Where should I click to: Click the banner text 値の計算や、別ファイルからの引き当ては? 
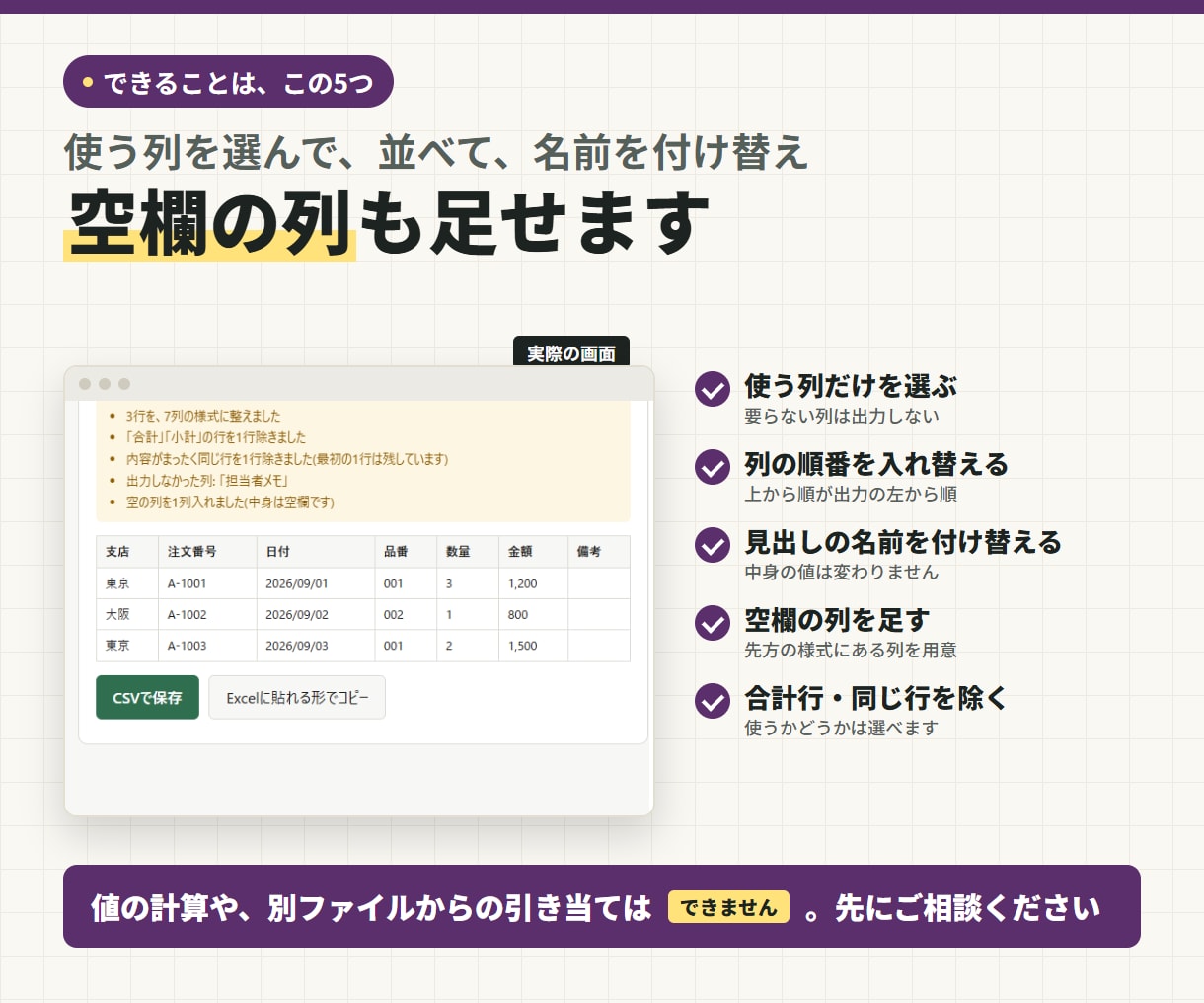(371, 907)
